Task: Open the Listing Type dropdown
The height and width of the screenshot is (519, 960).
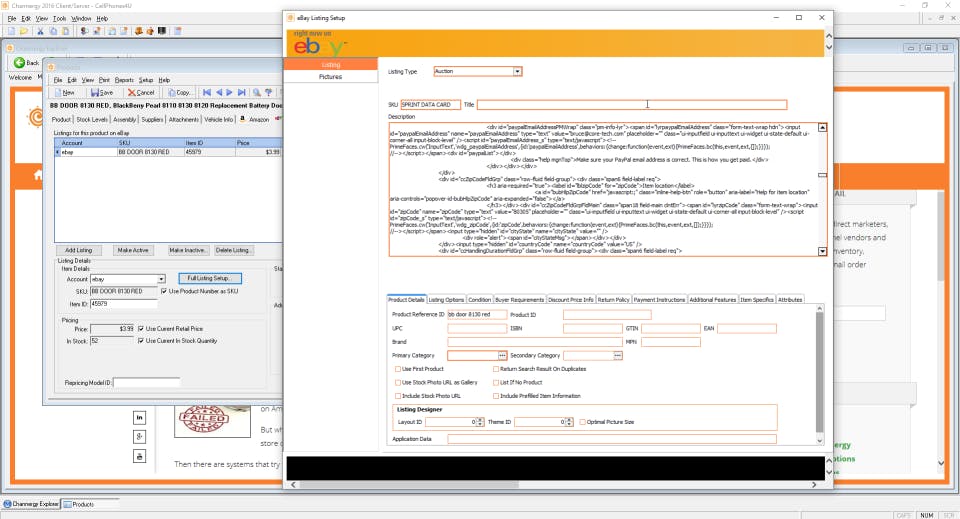Action: (517, 72)
